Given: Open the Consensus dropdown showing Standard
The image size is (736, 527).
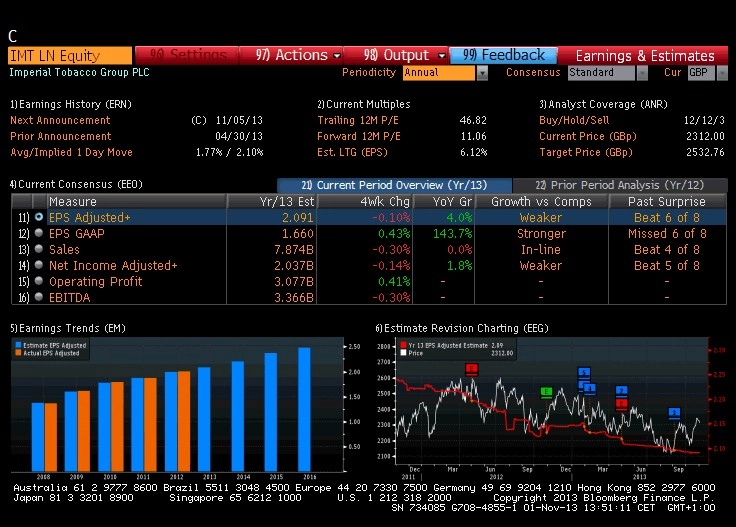Looking at the screenshot, I should tap(607, 73).
